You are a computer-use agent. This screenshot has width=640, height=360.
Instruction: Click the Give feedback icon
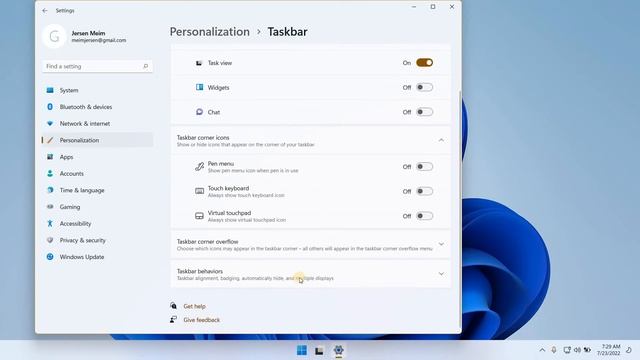pyautogui.click(x=173, y=320)
